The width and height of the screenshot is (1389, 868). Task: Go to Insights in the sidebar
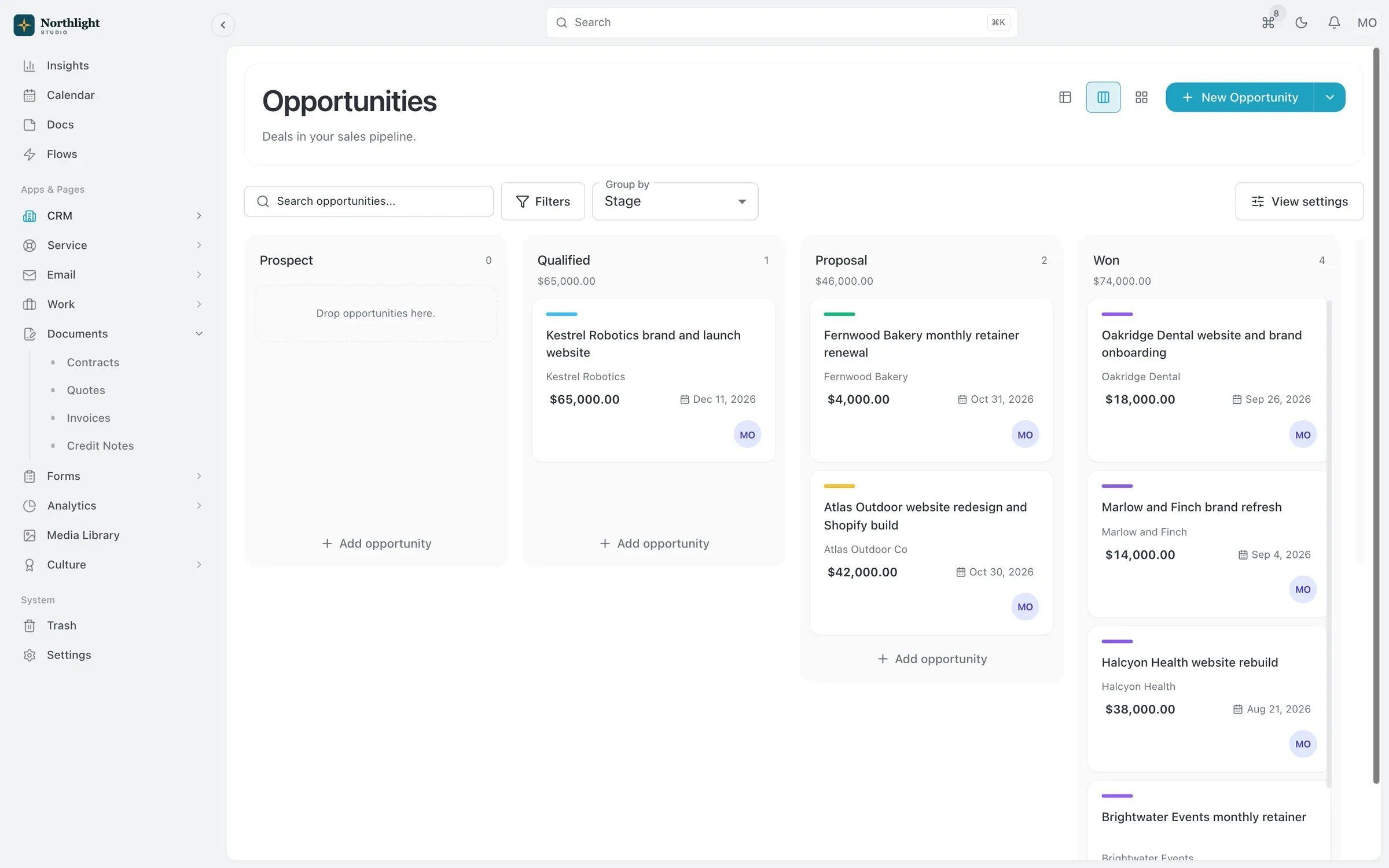112,65
